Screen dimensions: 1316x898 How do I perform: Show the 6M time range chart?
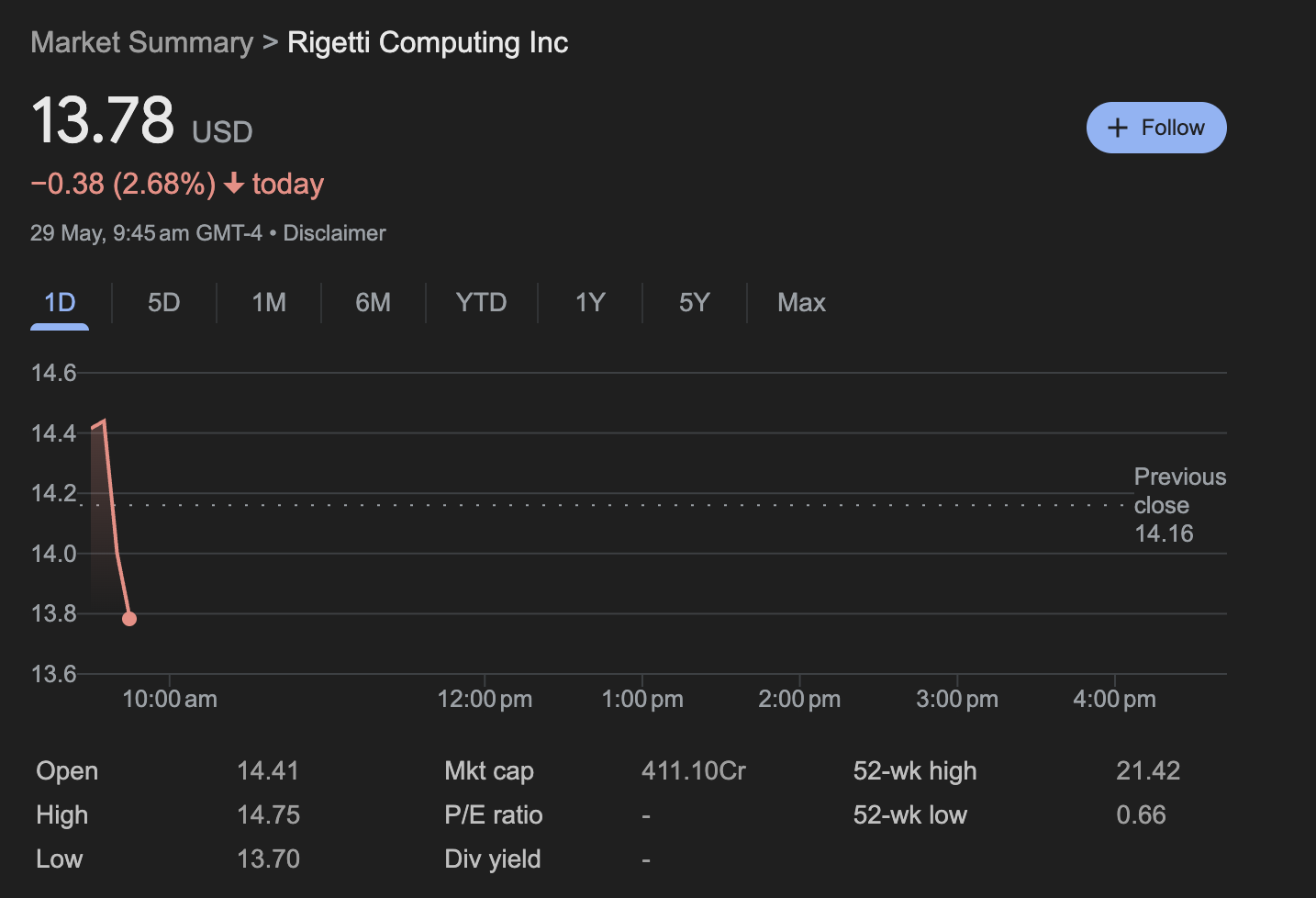click(374, 303)
